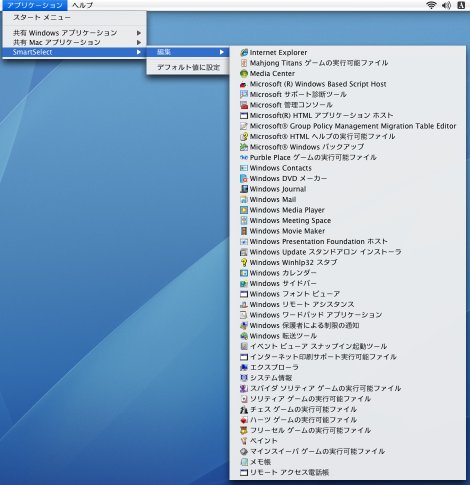Click the エクスプローラ icon
This screenshot has width=470, height=485.
tap(244, 367)
